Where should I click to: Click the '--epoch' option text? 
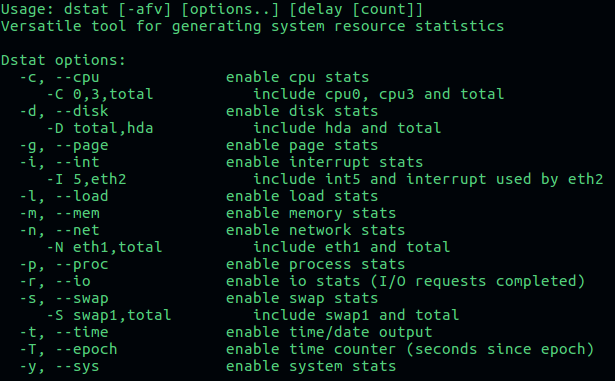(x=86, y=350)
